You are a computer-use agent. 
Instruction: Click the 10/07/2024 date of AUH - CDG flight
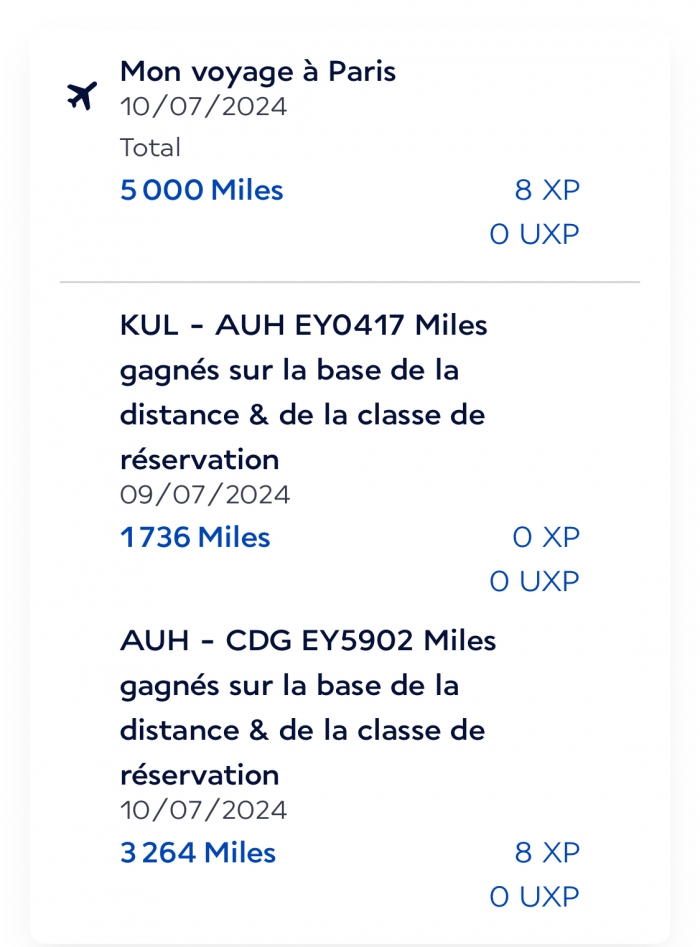click(204, 810)
